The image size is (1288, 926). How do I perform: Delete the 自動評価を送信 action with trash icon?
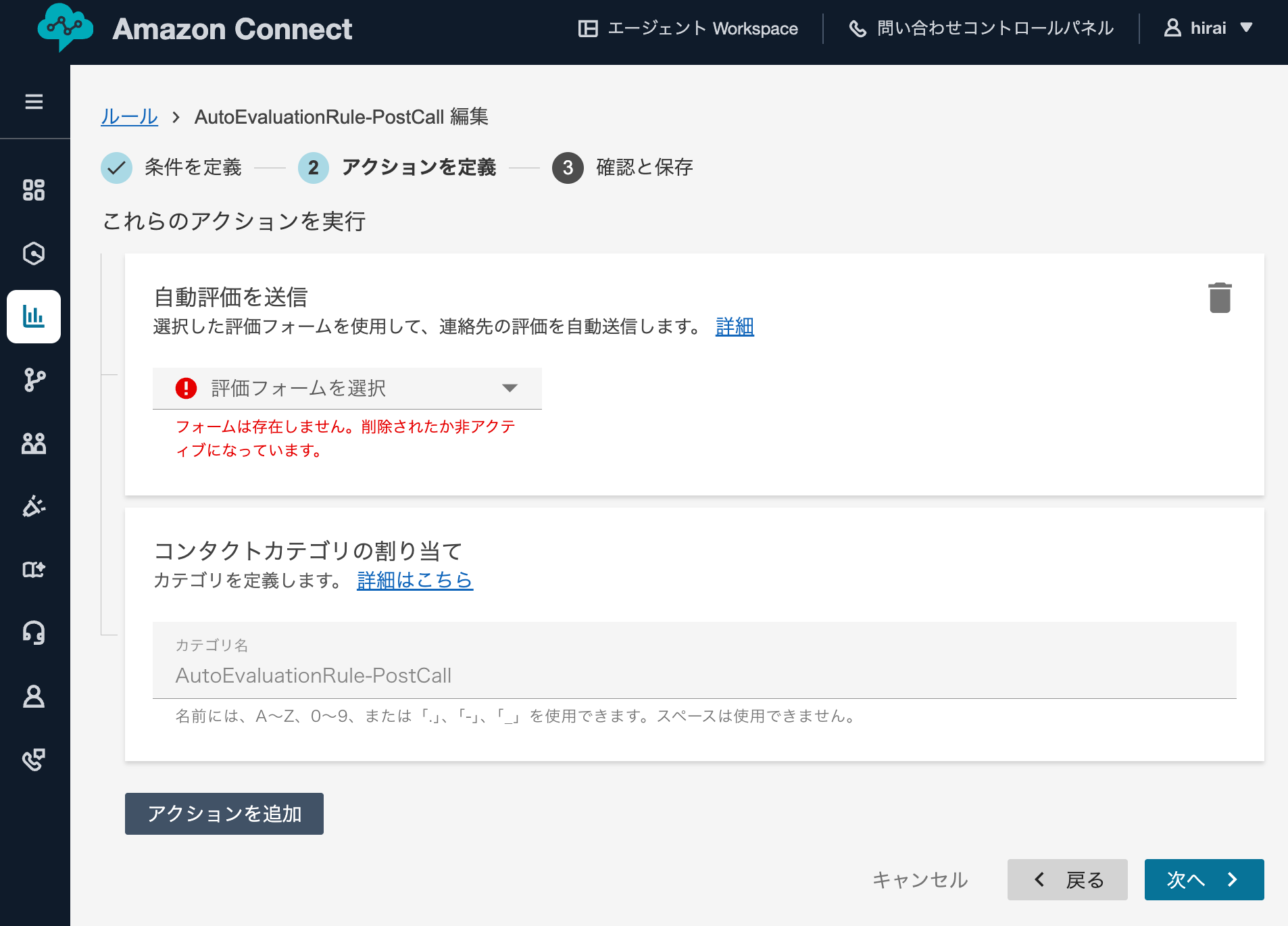1220,298
